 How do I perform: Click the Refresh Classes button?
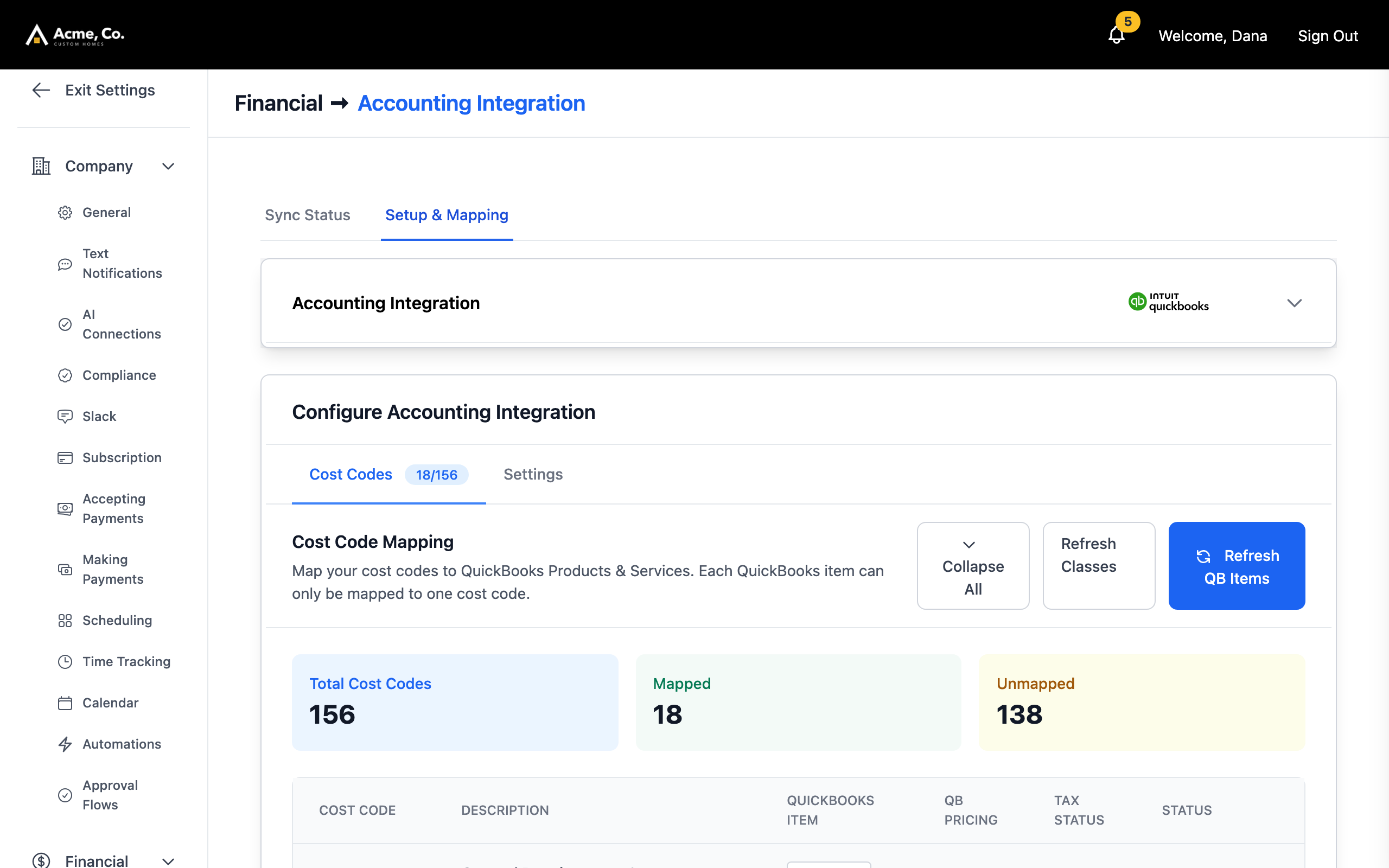point(1099,565)
